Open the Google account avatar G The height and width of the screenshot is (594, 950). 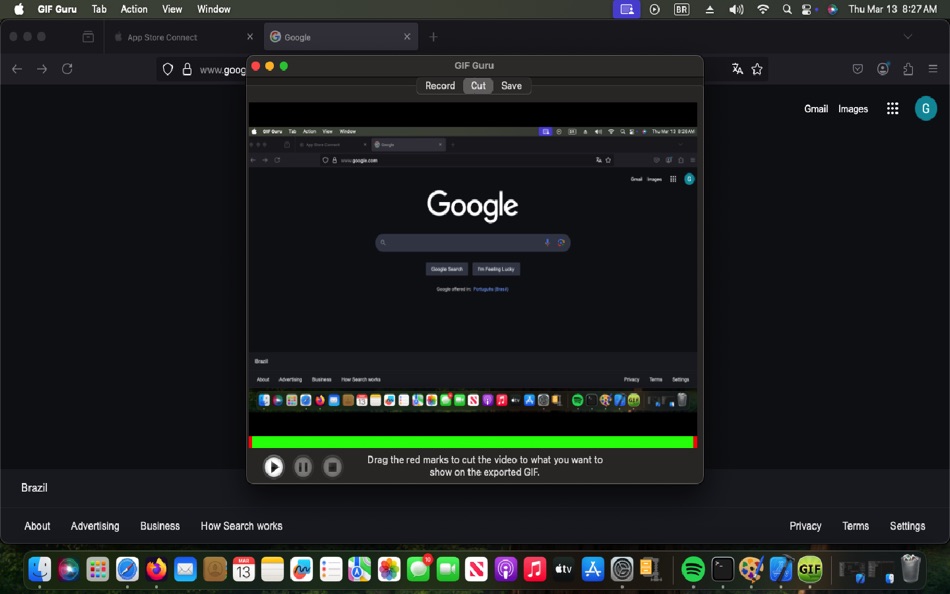tap(925, 109)
